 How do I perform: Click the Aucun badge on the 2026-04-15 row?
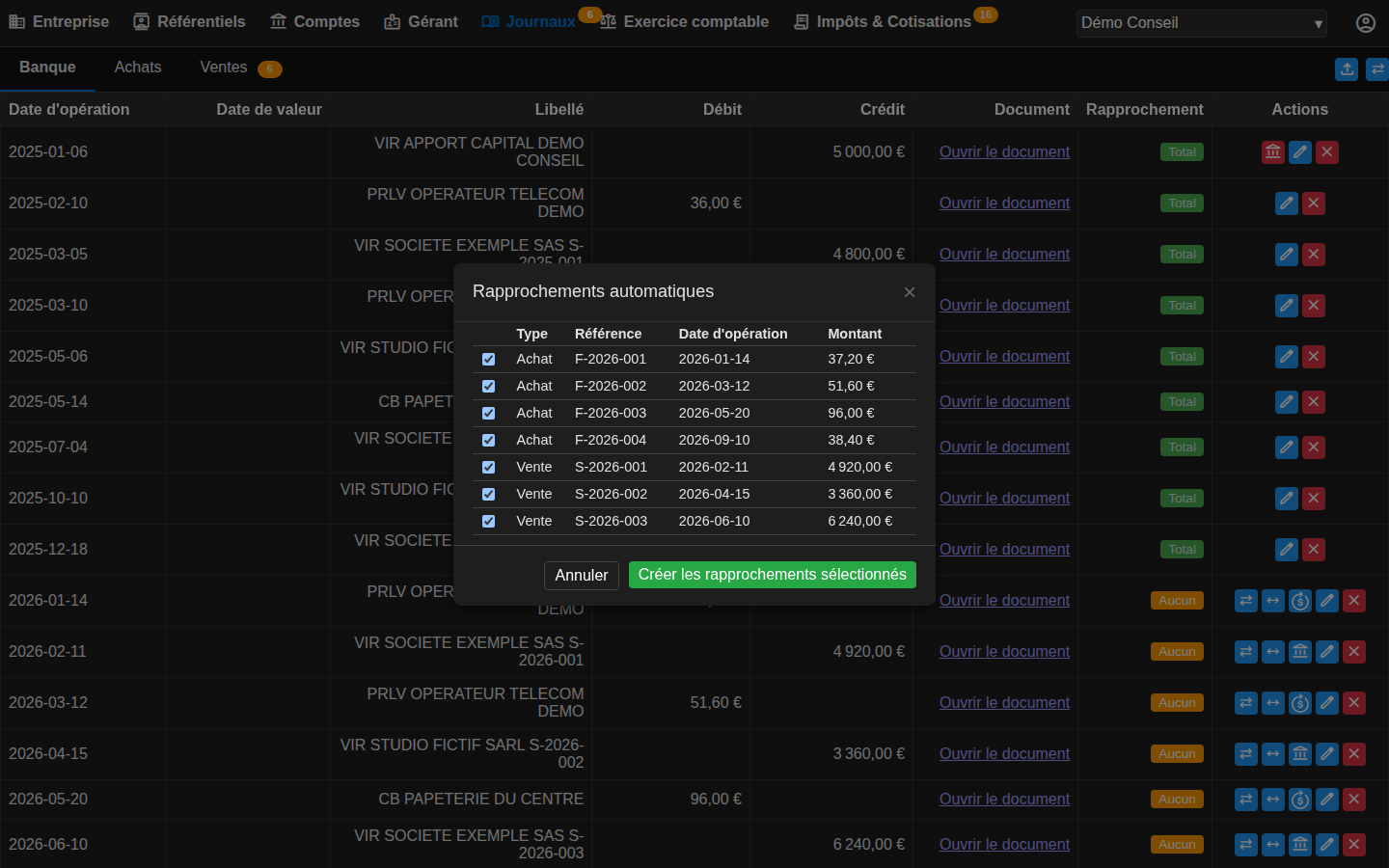(x=1177, y=753)
